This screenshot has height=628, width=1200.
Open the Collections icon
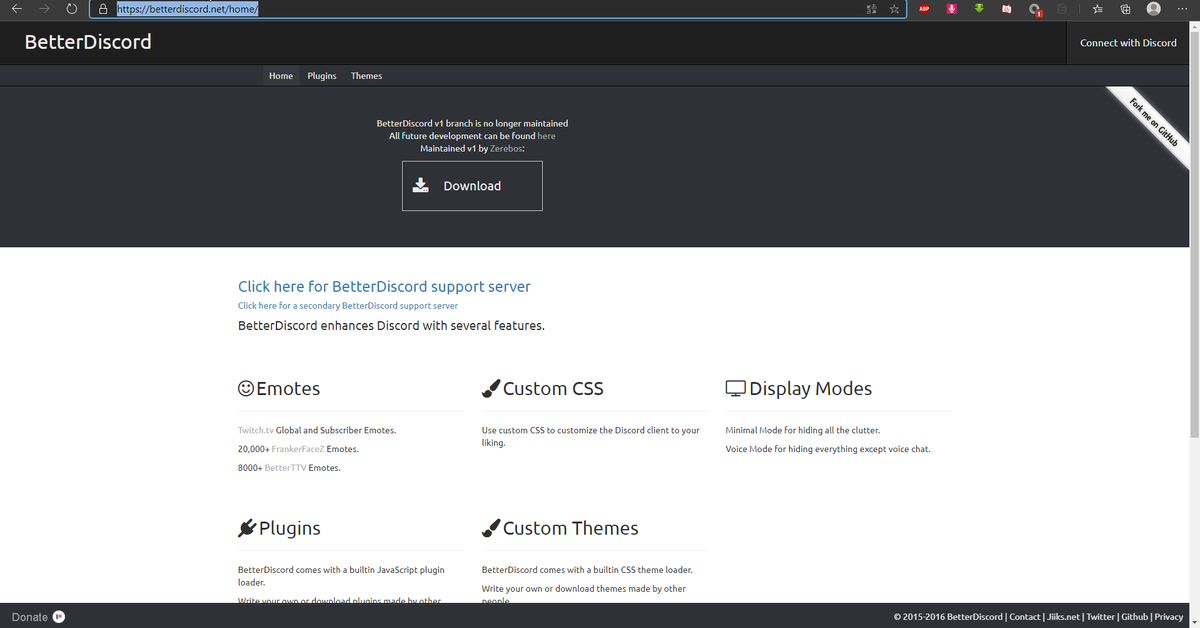(1125, 9)
